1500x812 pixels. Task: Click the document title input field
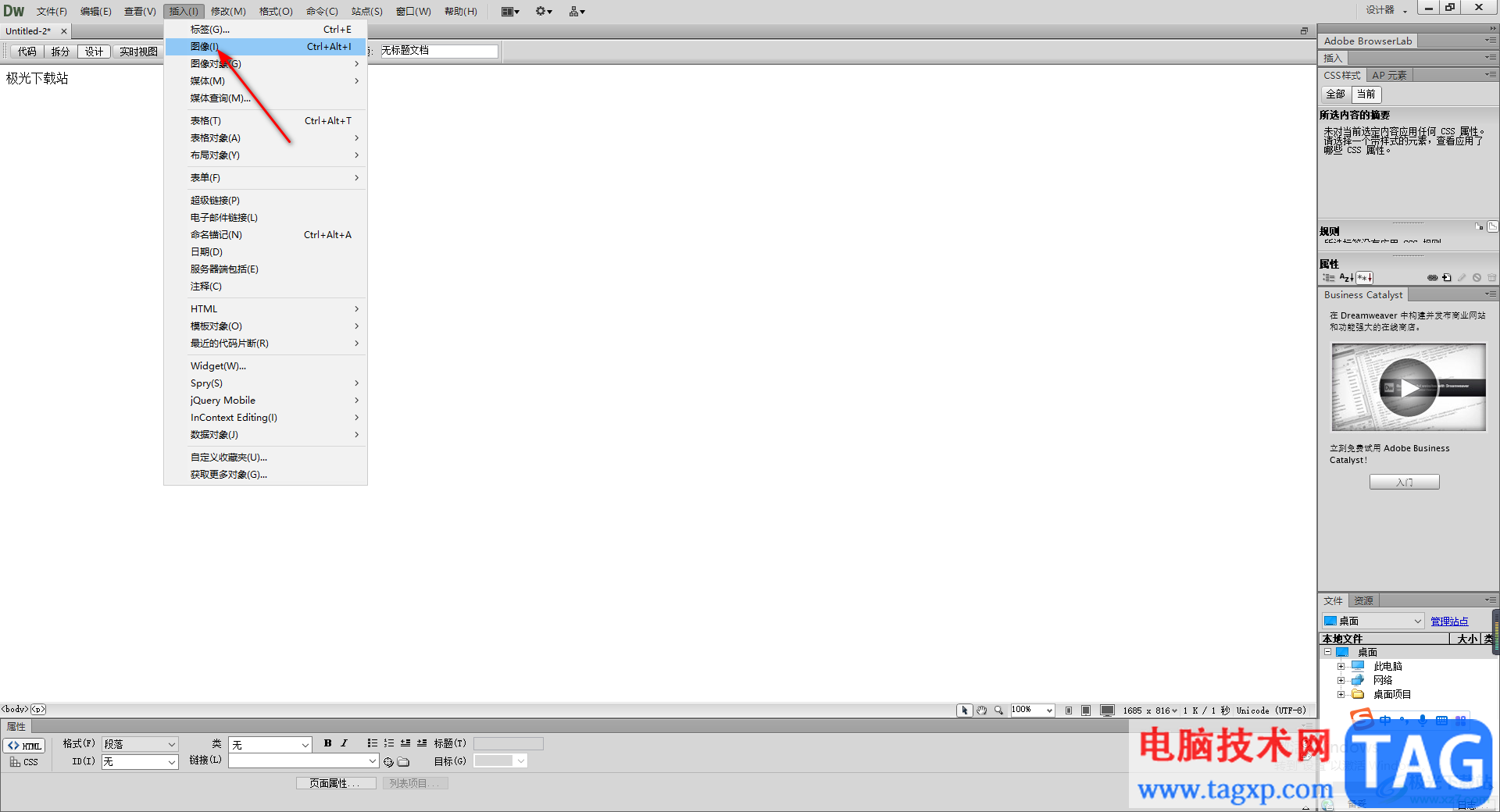click(x=439, y=51)
